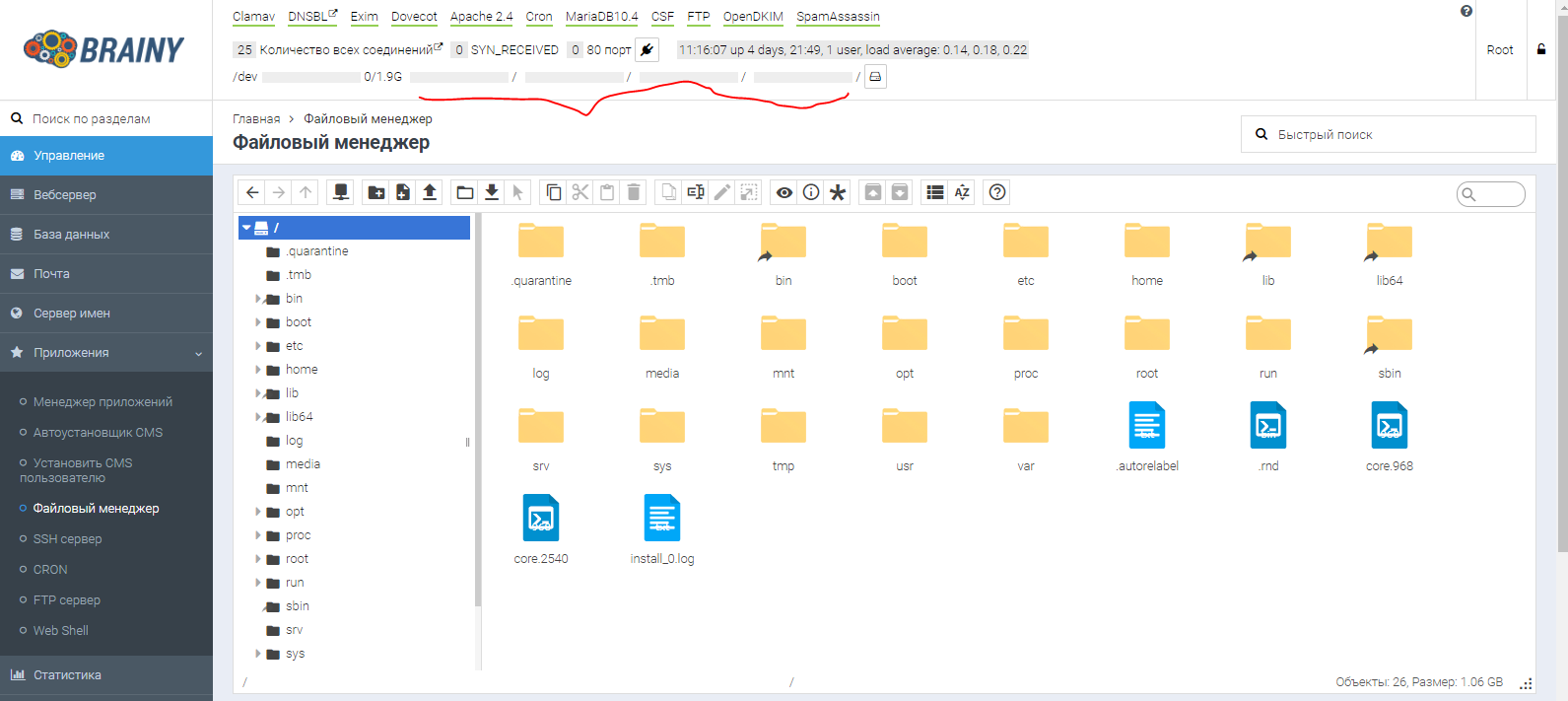Image resolution: width=1568 pixels, height=701 pixels.
Task: Click the Copy toolbar icon
Action: click(554, 192)
